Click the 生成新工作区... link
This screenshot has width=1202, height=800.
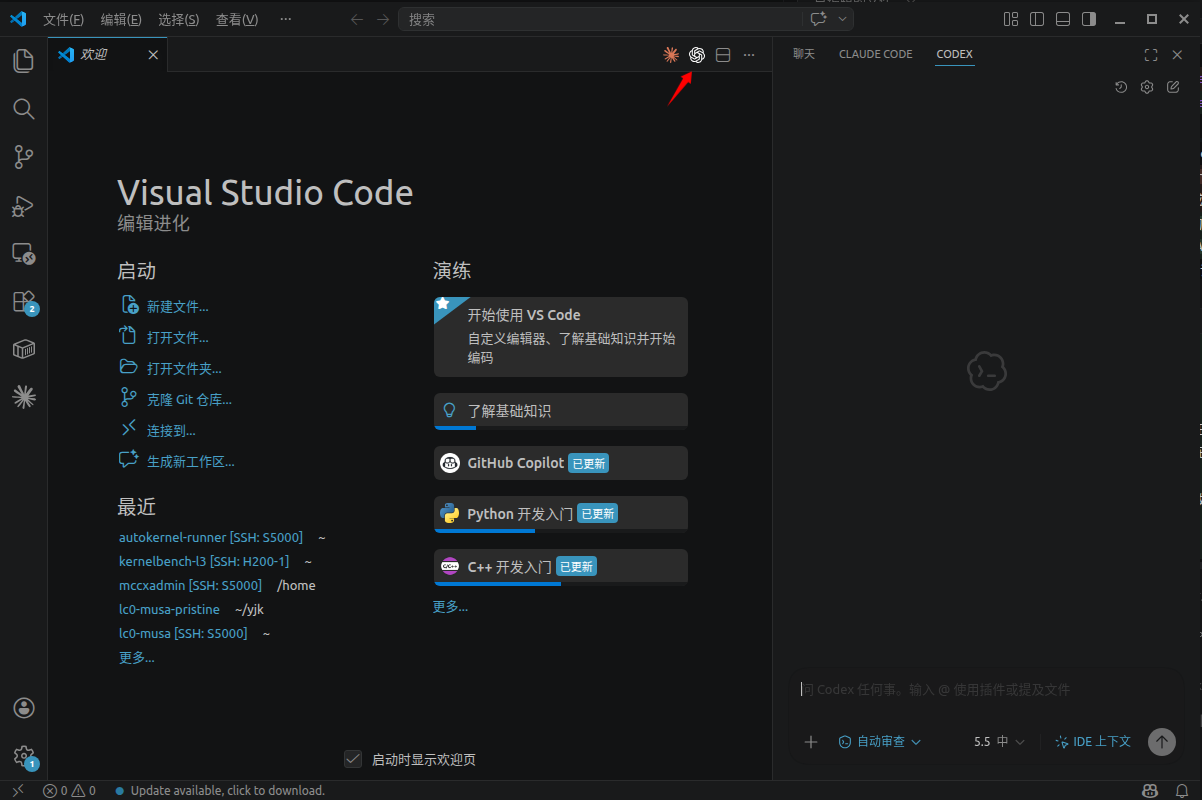(191, 462)
